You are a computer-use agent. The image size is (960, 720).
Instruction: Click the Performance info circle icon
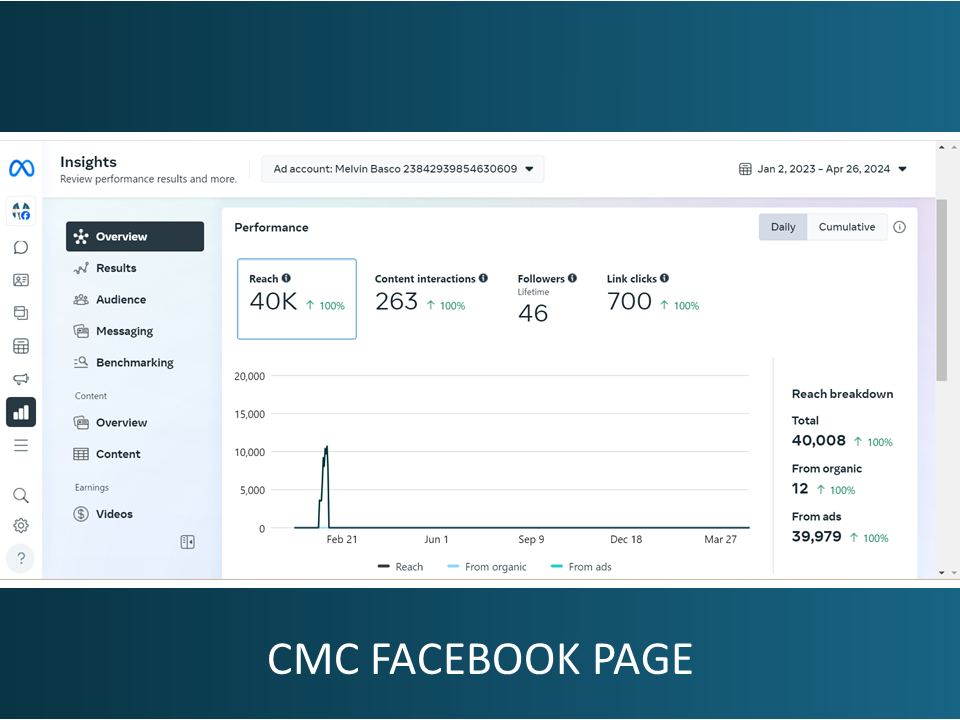pyautogui.click(x=899, y=227)
